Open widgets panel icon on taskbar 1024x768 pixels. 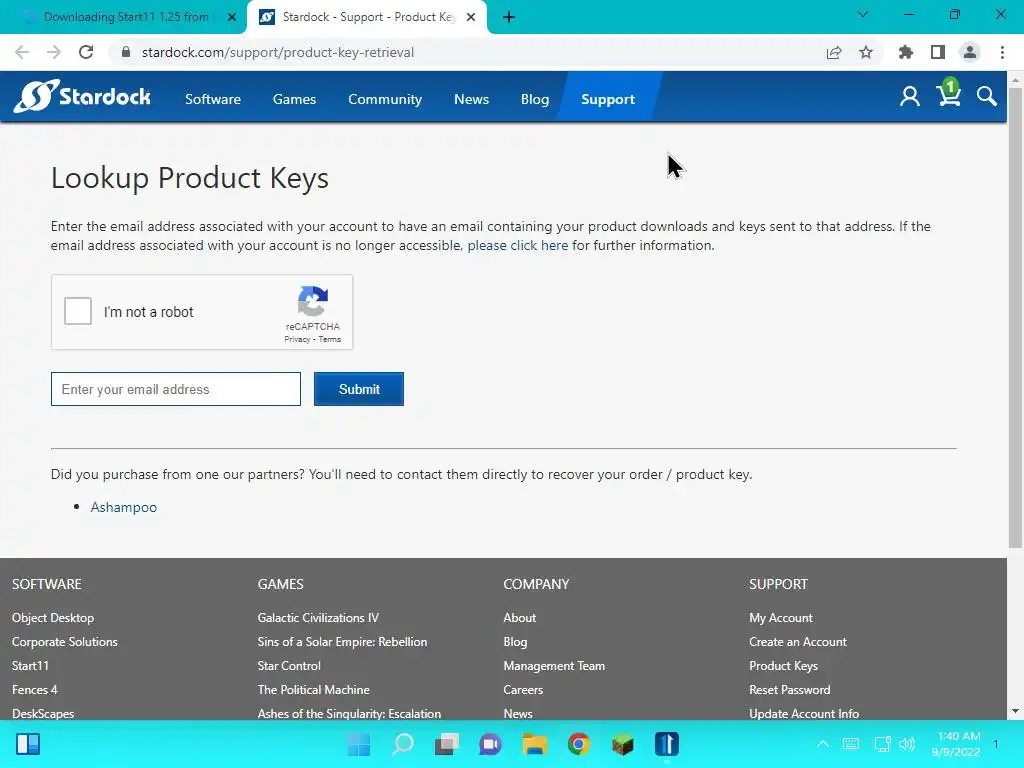[28, 744]
